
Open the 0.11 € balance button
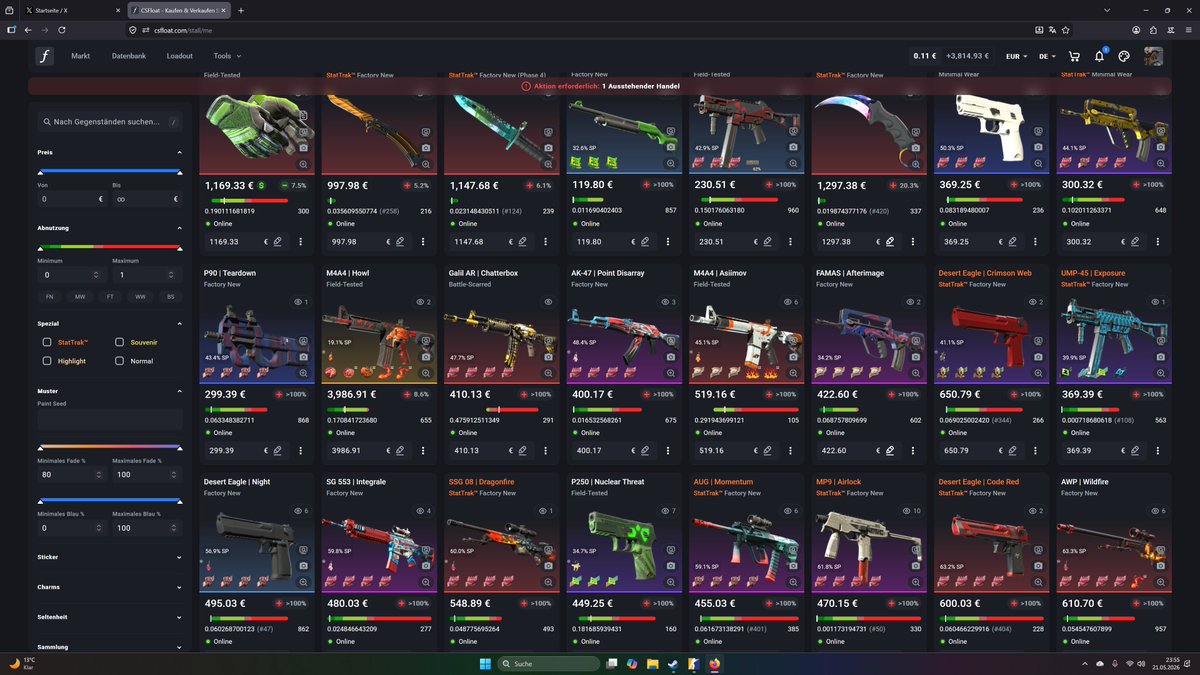coord(925,56)
